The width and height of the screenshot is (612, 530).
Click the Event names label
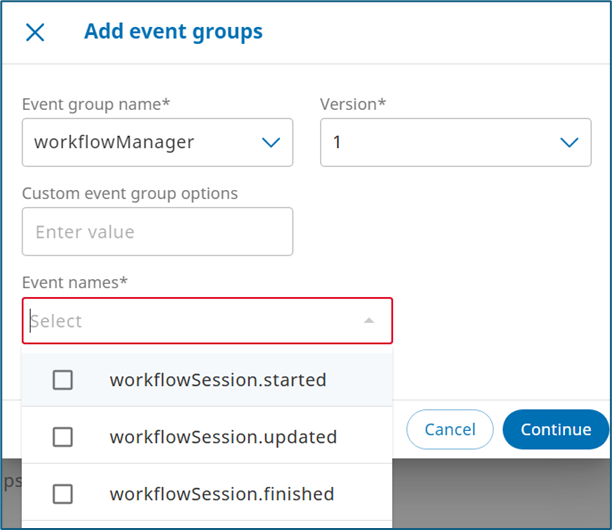pyautogui.click(x=75, y=283)
